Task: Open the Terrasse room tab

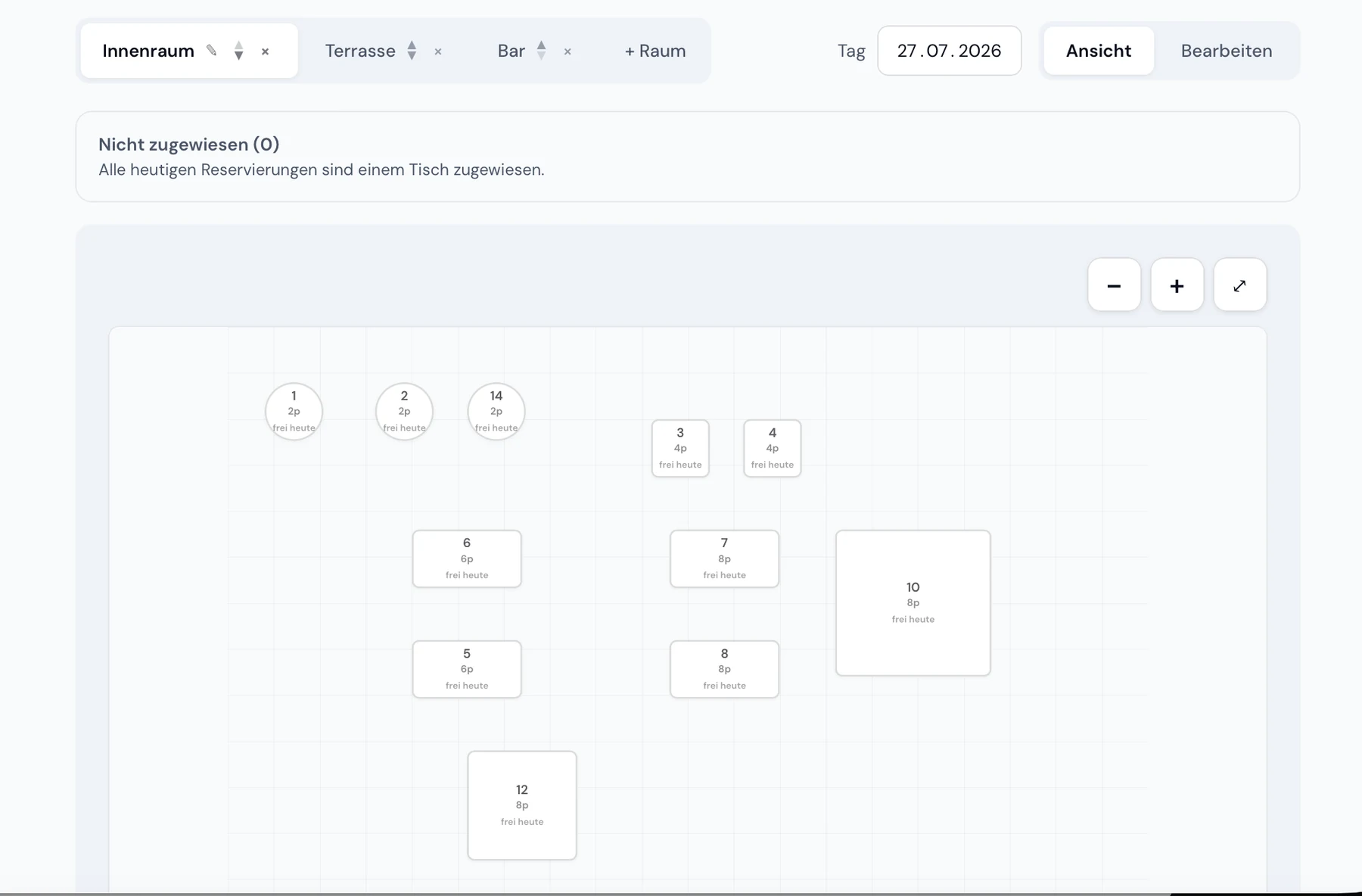Action: (360, 51)
